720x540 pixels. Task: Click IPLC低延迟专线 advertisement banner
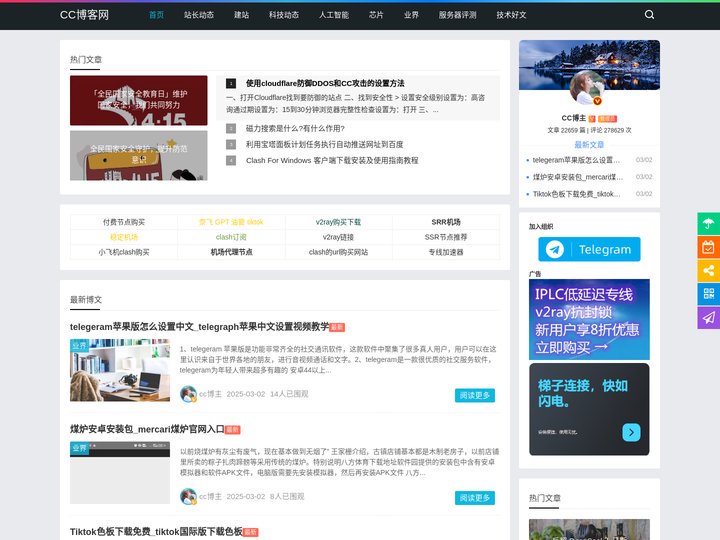(589, 320)
